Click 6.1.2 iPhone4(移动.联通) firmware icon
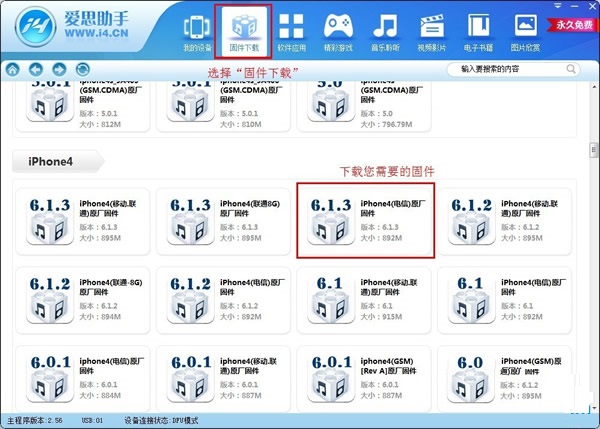This screenshot has width=600, height=429. (x=471, y=221)
